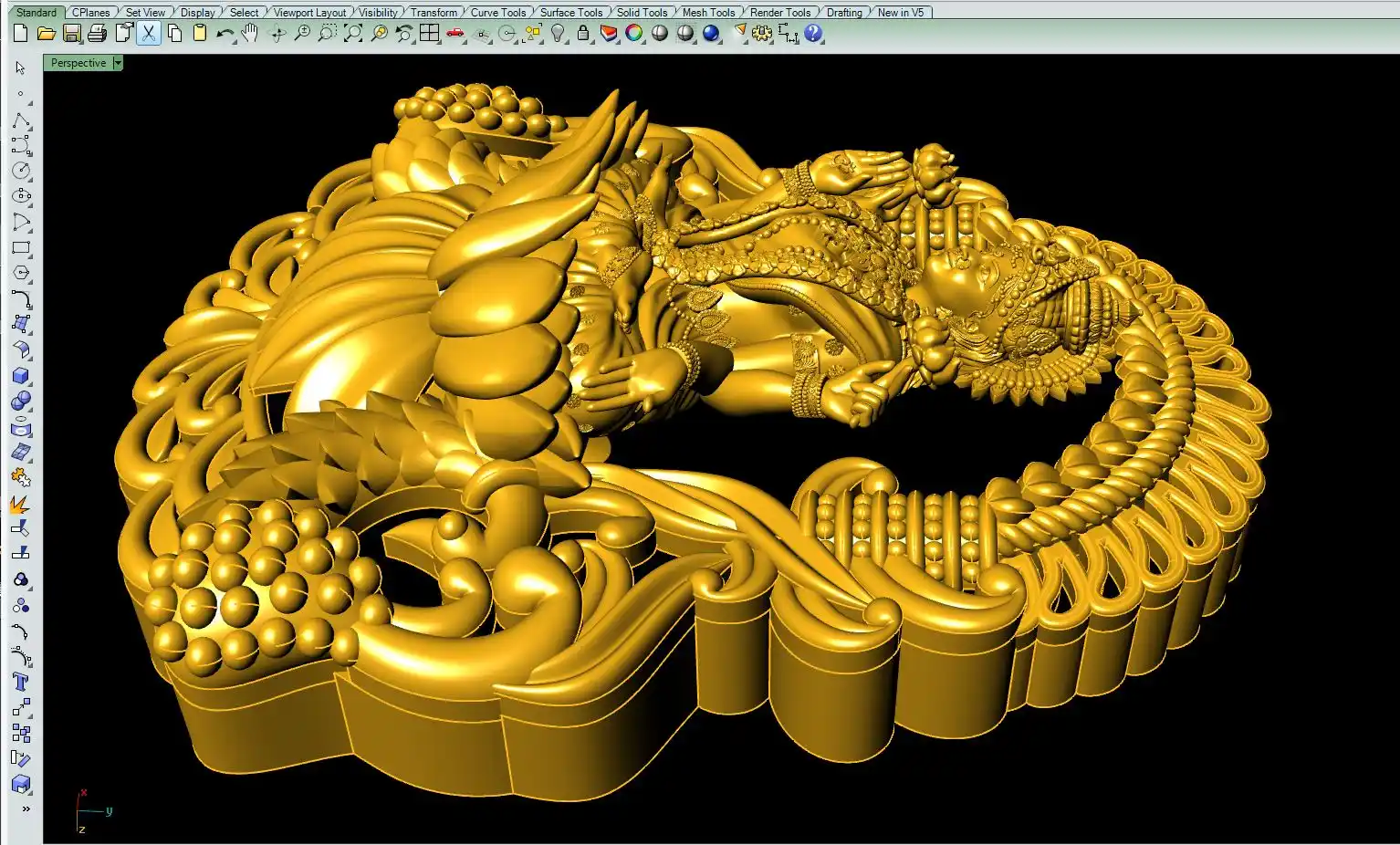The height and width of the screenshot is (845, 1400).
Task: Click the Help question mark button
Action: pyautogui.click(x=813, y=34)
